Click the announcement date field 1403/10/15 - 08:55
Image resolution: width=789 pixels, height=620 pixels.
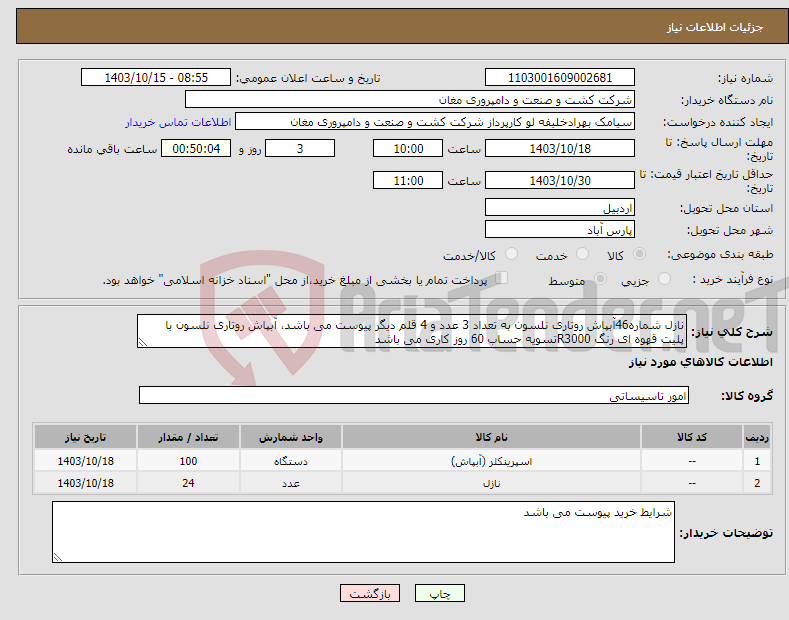click(156, 78)
